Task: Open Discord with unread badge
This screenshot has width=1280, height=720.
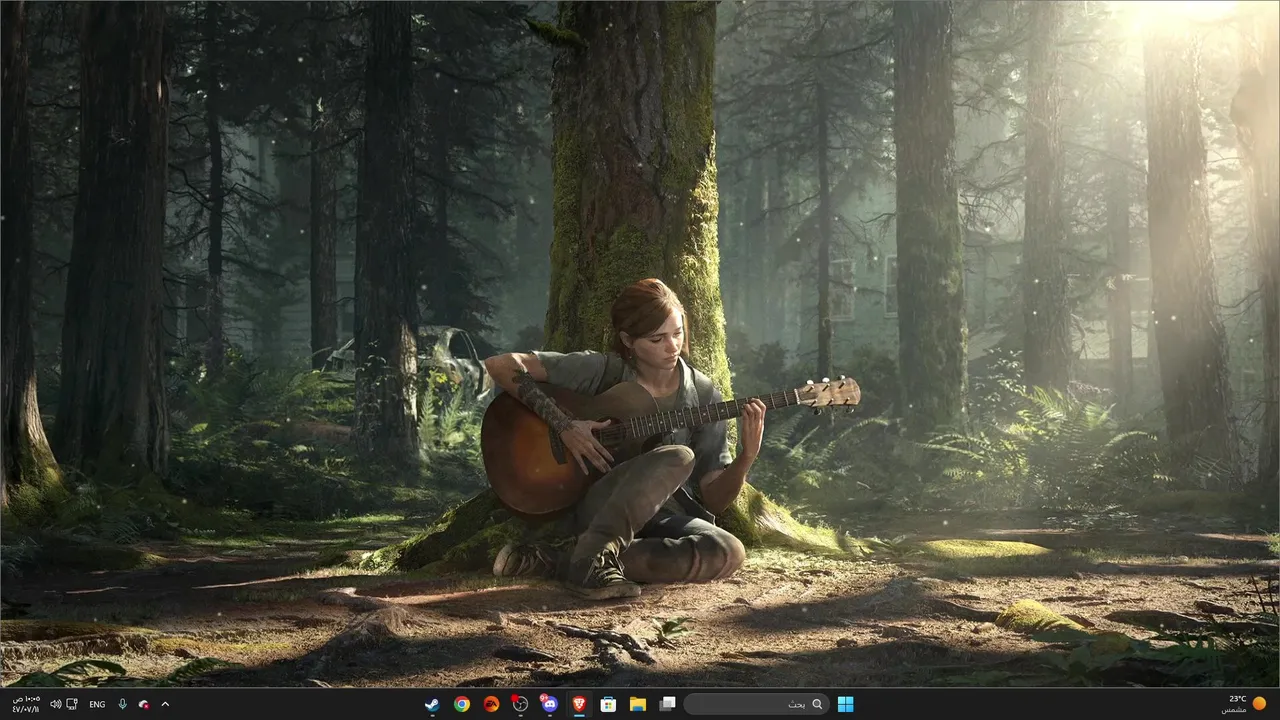Action: [548, 704]
